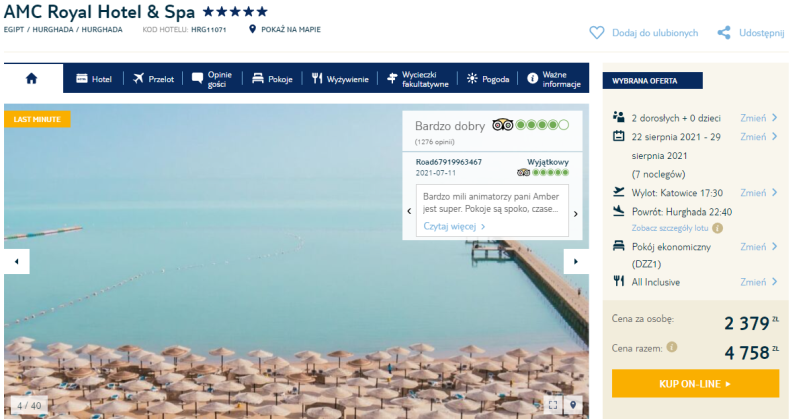Click the (1276 opinii) review count

pyautogui.click(x=434, y=142)
